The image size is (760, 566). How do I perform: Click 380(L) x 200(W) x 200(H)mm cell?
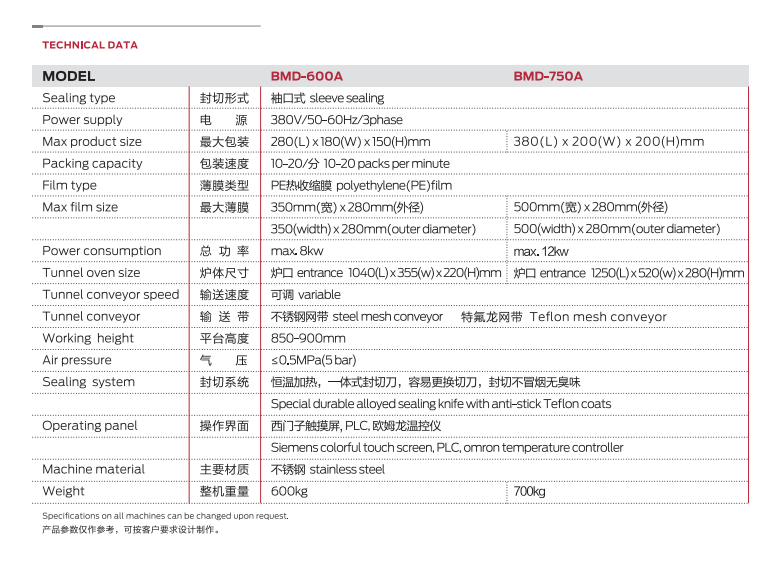tap(608, 142)
